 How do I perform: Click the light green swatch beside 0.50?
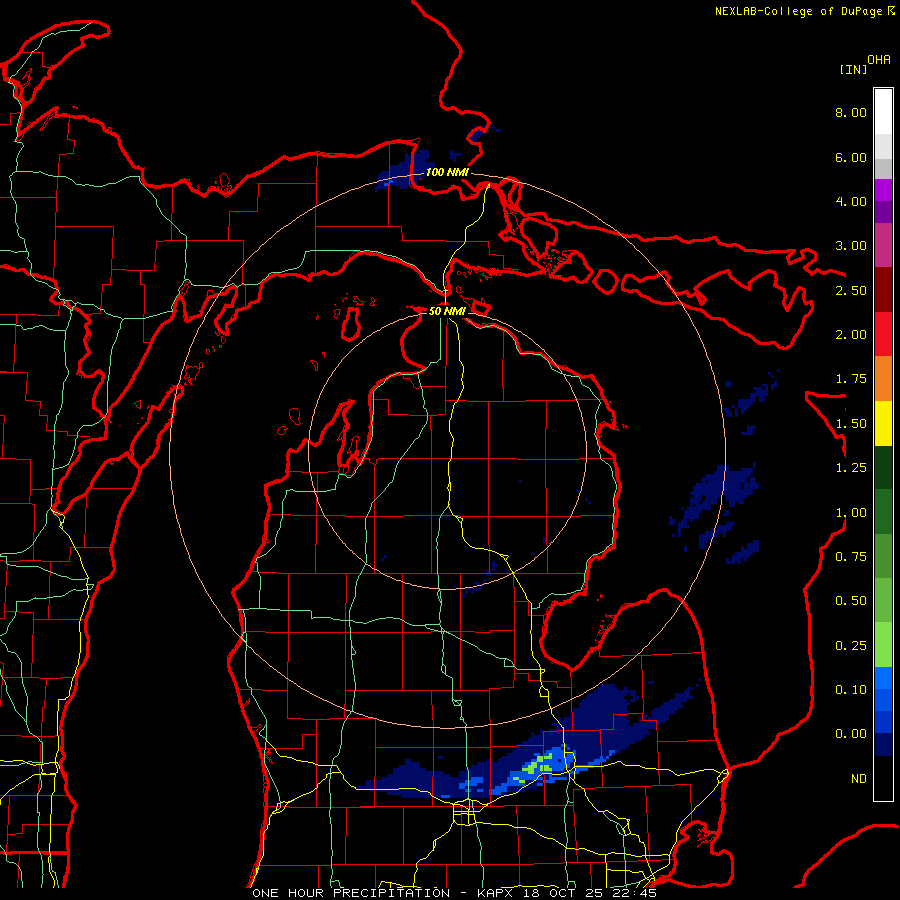coord(883,600)
